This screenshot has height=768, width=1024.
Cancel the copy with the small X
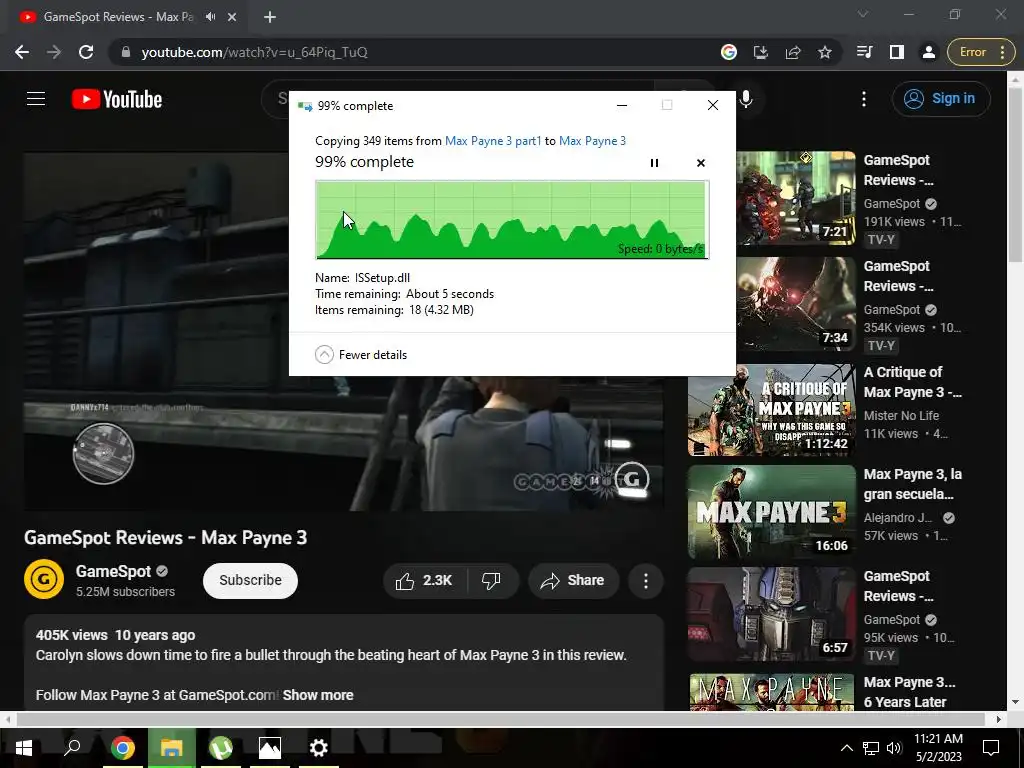coord(701,163)
